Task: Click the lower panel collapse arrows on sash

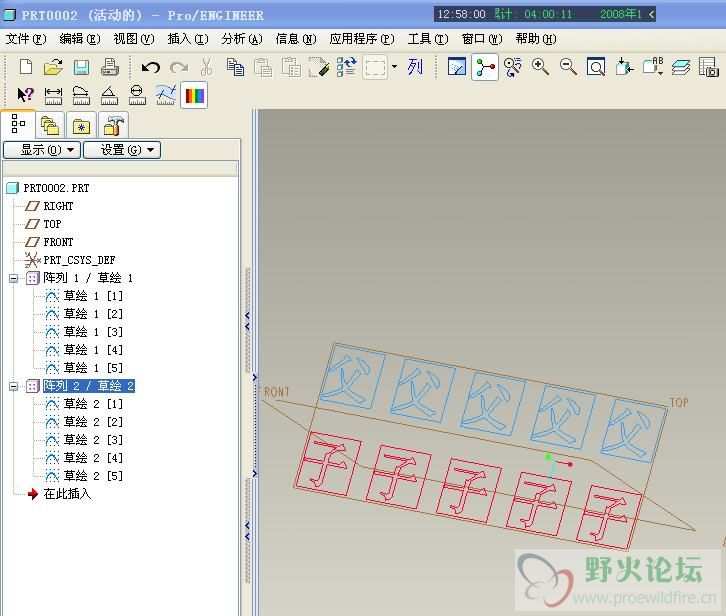Action: point(247,531)
